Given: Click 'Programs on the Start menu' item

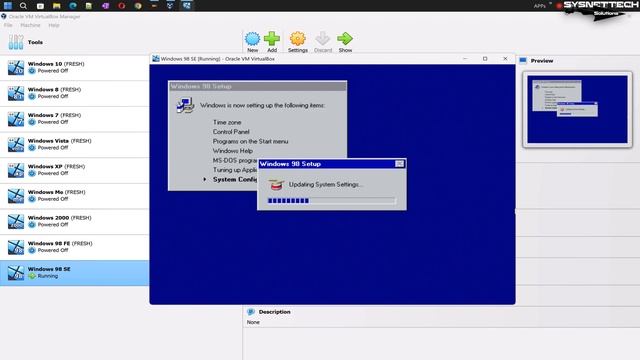Looking at the screenshot, I should (250, 141).
